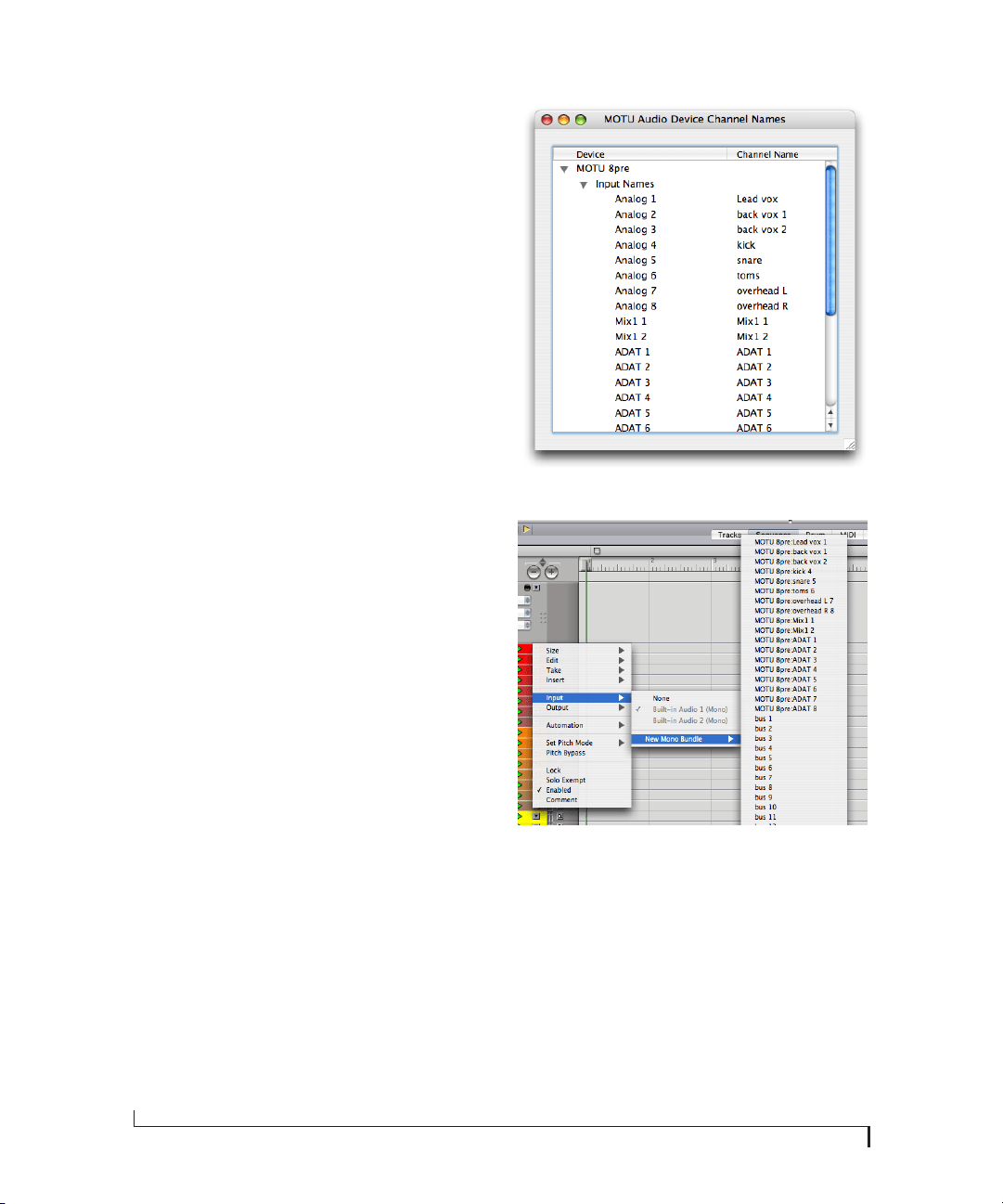Screen dimensions: 1003x1204
Task: Choose MOTU 8pre:overhead L 7 input
Action: click(794, 601)
